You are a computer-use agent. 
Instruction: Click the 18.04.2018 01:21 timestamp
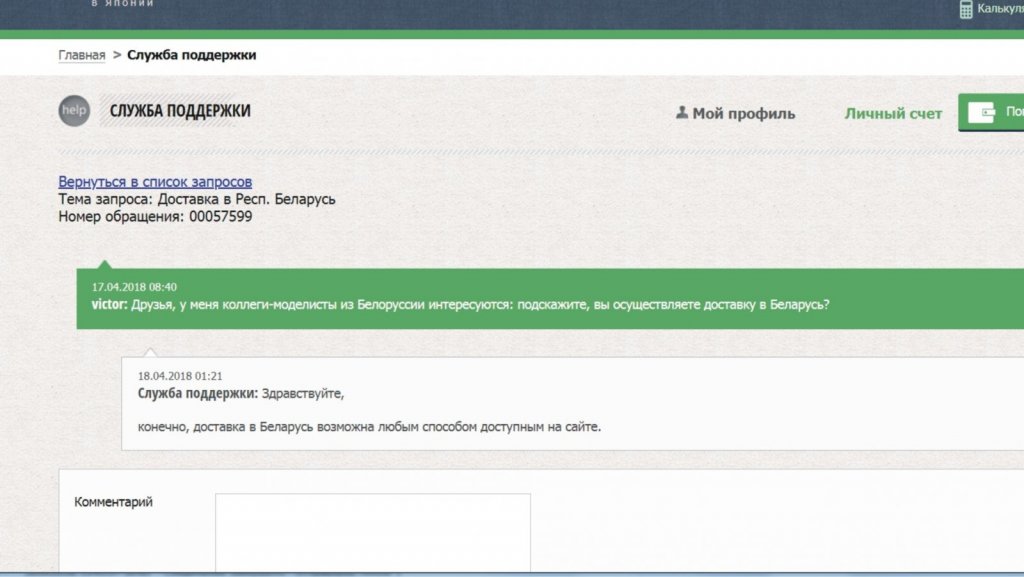179,375
